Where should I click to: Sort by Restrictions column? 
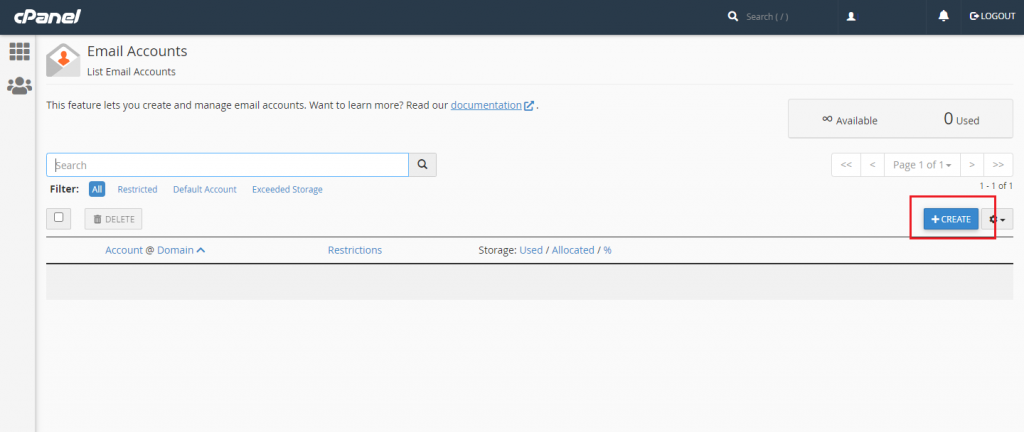pos(355,250)
